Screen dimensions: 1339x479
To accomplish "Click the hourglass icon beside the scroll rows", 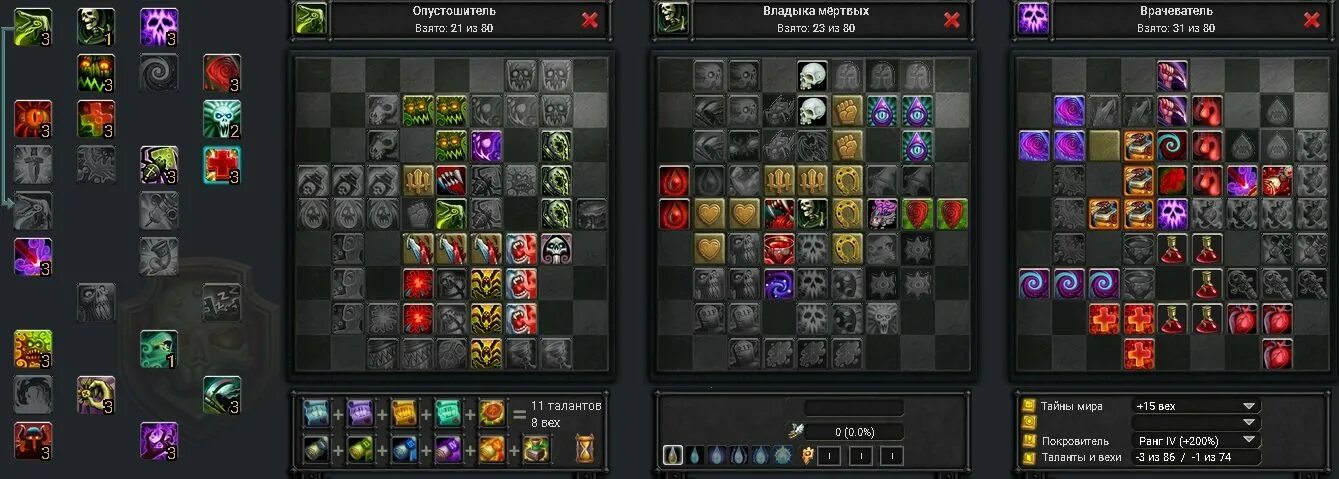I will tap(585, 449).
